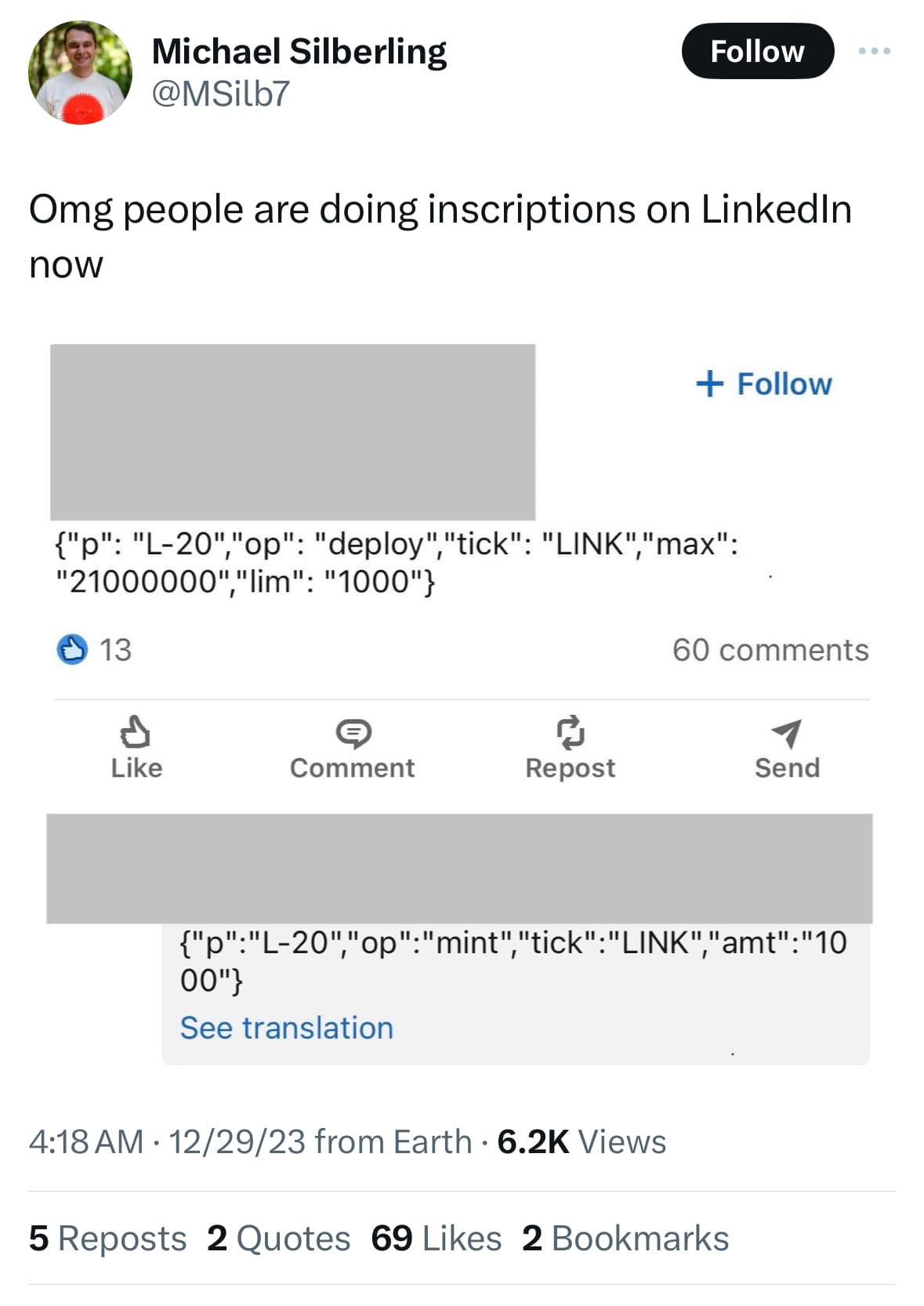Open the Michael Silberling display name
This screenshot has height=1306, width=924.
299,52
